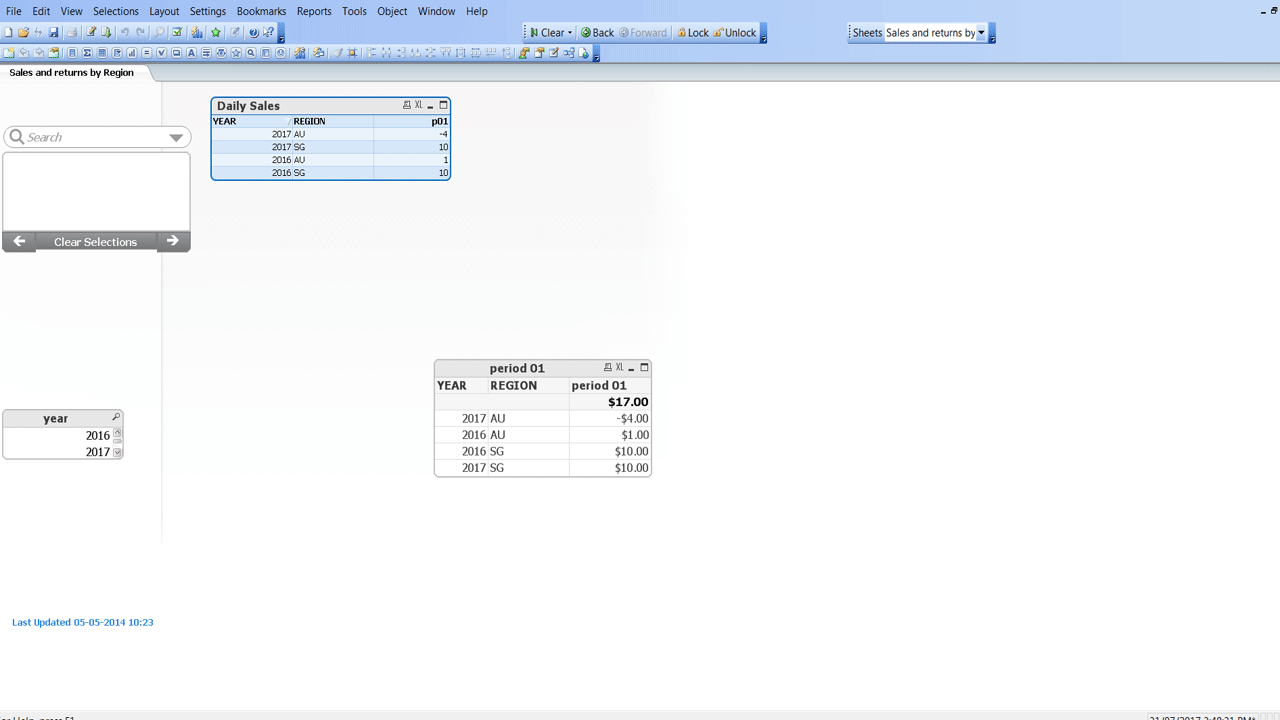Image resolution: width=1280 pixels, height=720 pixels.
Task: Click the -$4.00 value in period 01
Action: pos(610,419)
